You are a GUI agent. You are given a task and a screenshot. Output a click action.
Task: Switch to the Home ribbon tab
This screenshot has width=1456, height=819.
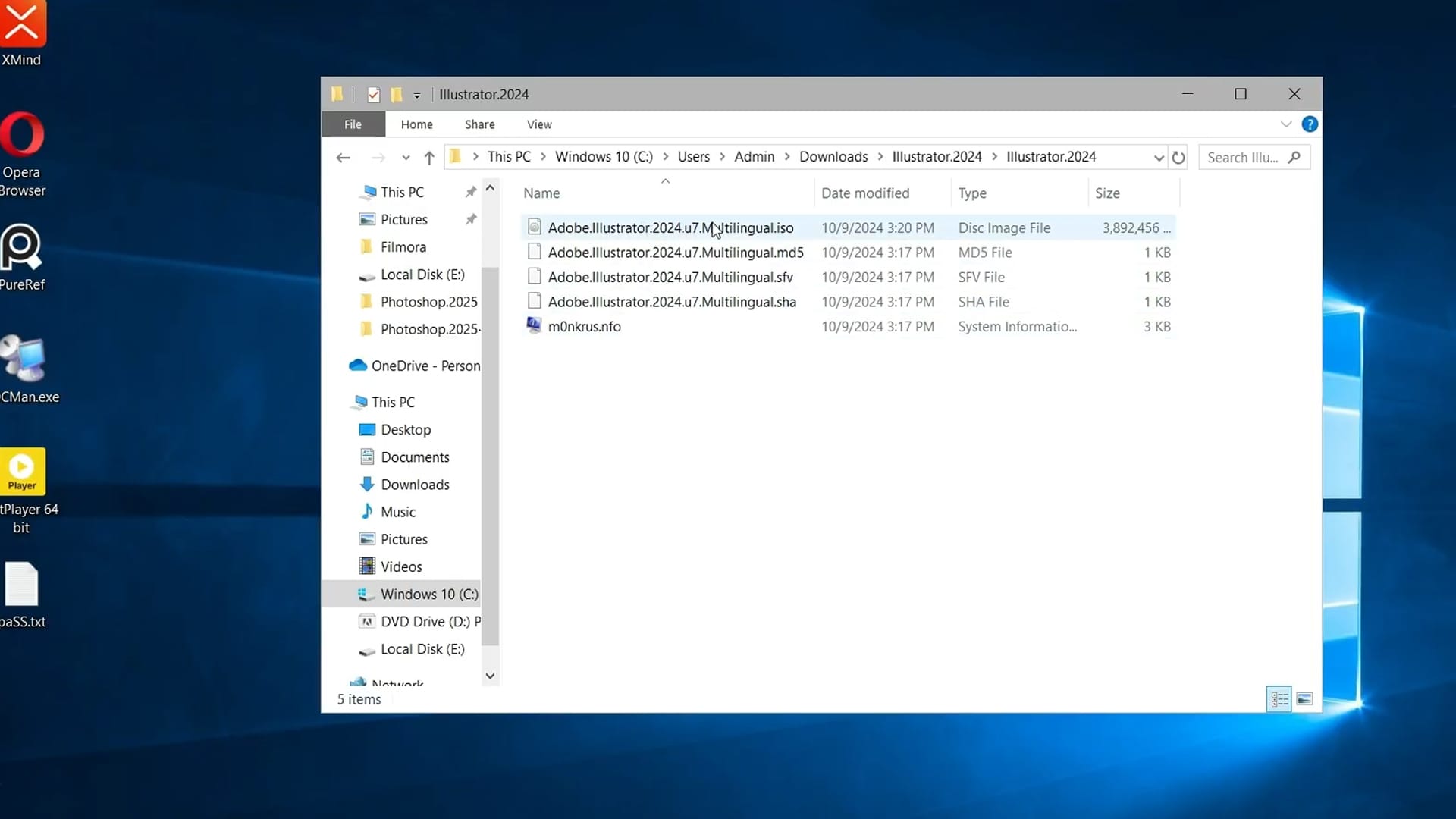coord(416,124)
